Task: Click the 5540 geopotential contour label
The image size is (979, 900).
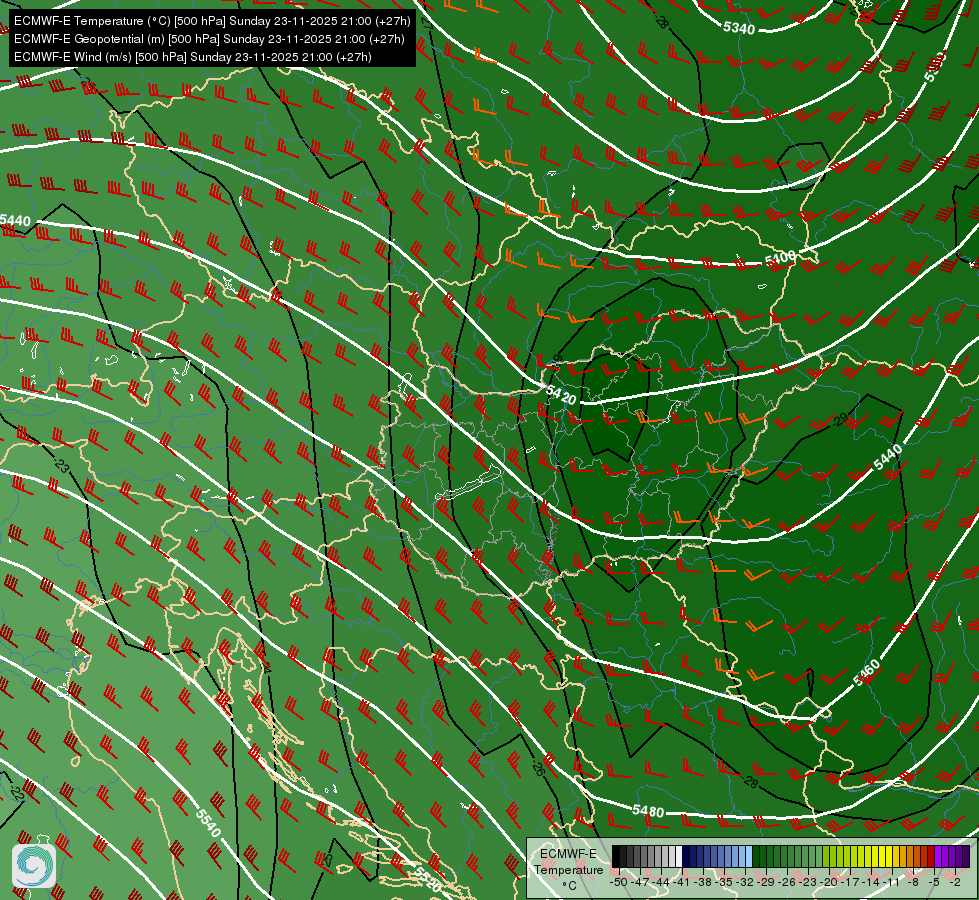Action: 209,823
